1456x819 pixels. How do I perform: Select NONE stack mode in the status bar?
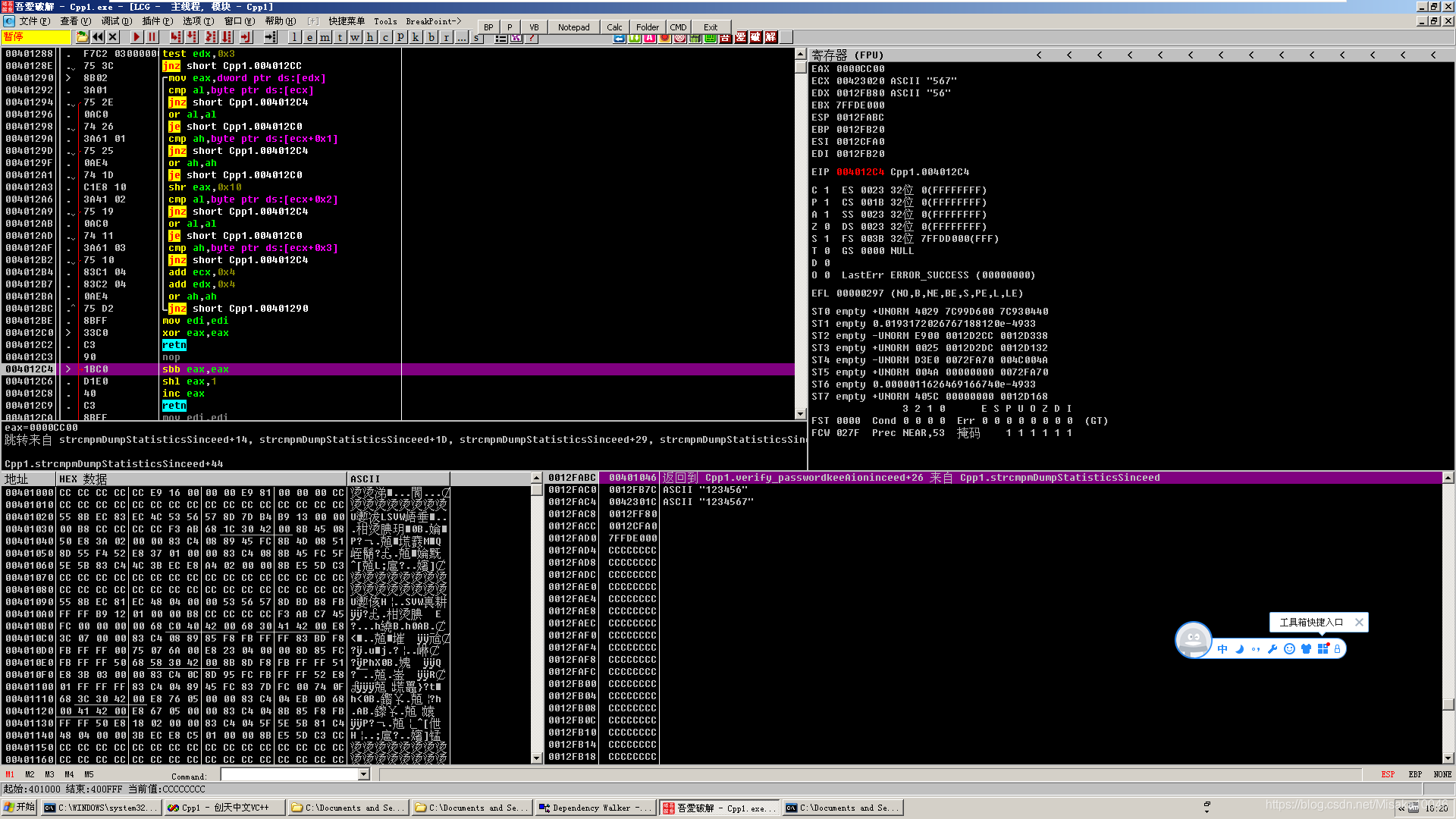click(1442, 774)
